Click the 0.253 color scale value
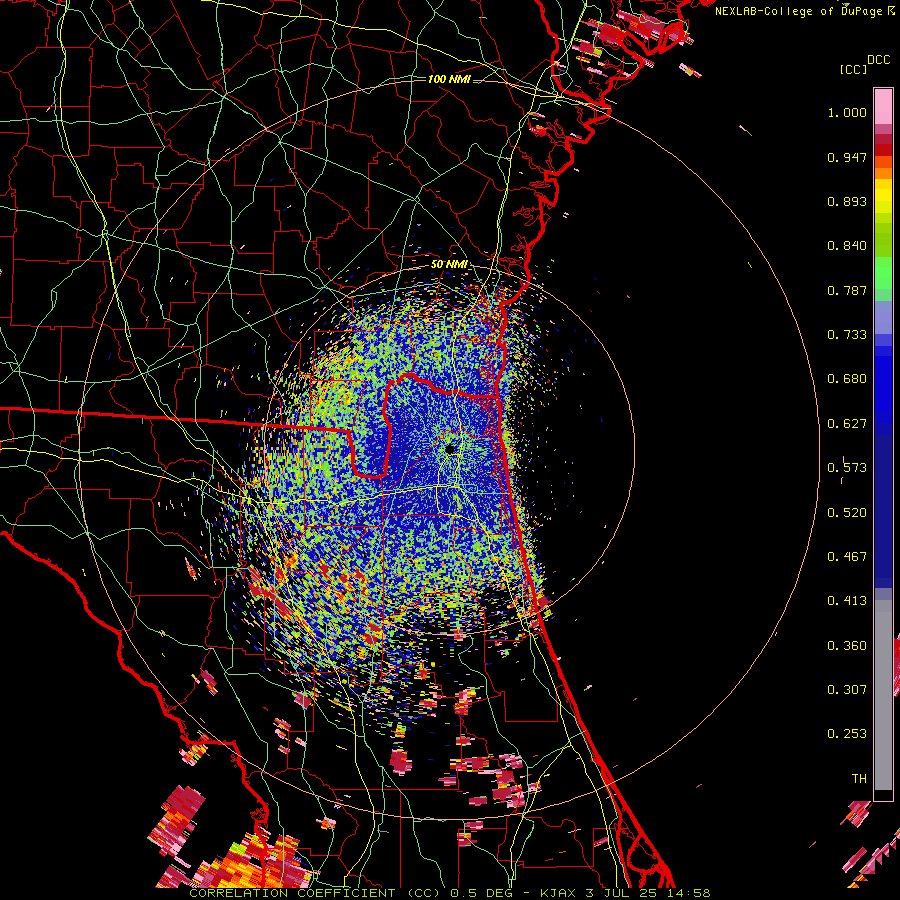Image resolution: width=900 pixels, height=900 pixels. 847,734
